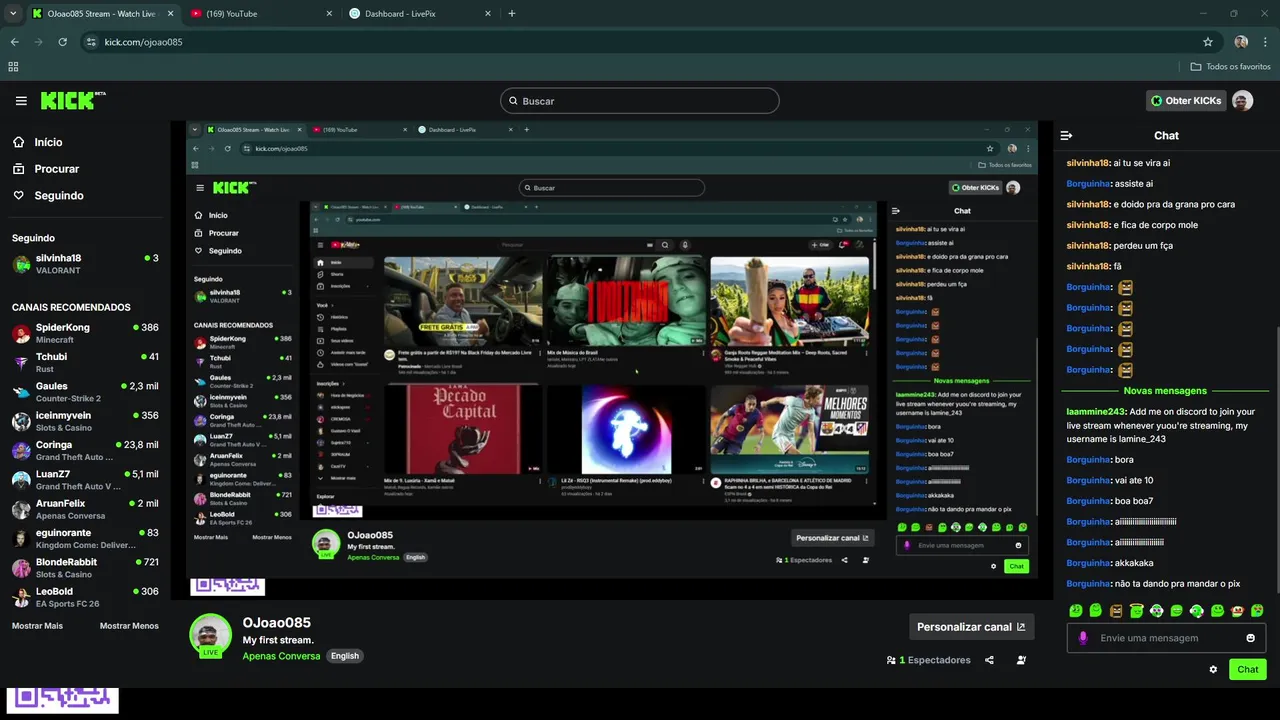This screenshot has height=720, width=1280.
Task: Jump to Novas mensagens divider in chat
Action: [1165, 391]
